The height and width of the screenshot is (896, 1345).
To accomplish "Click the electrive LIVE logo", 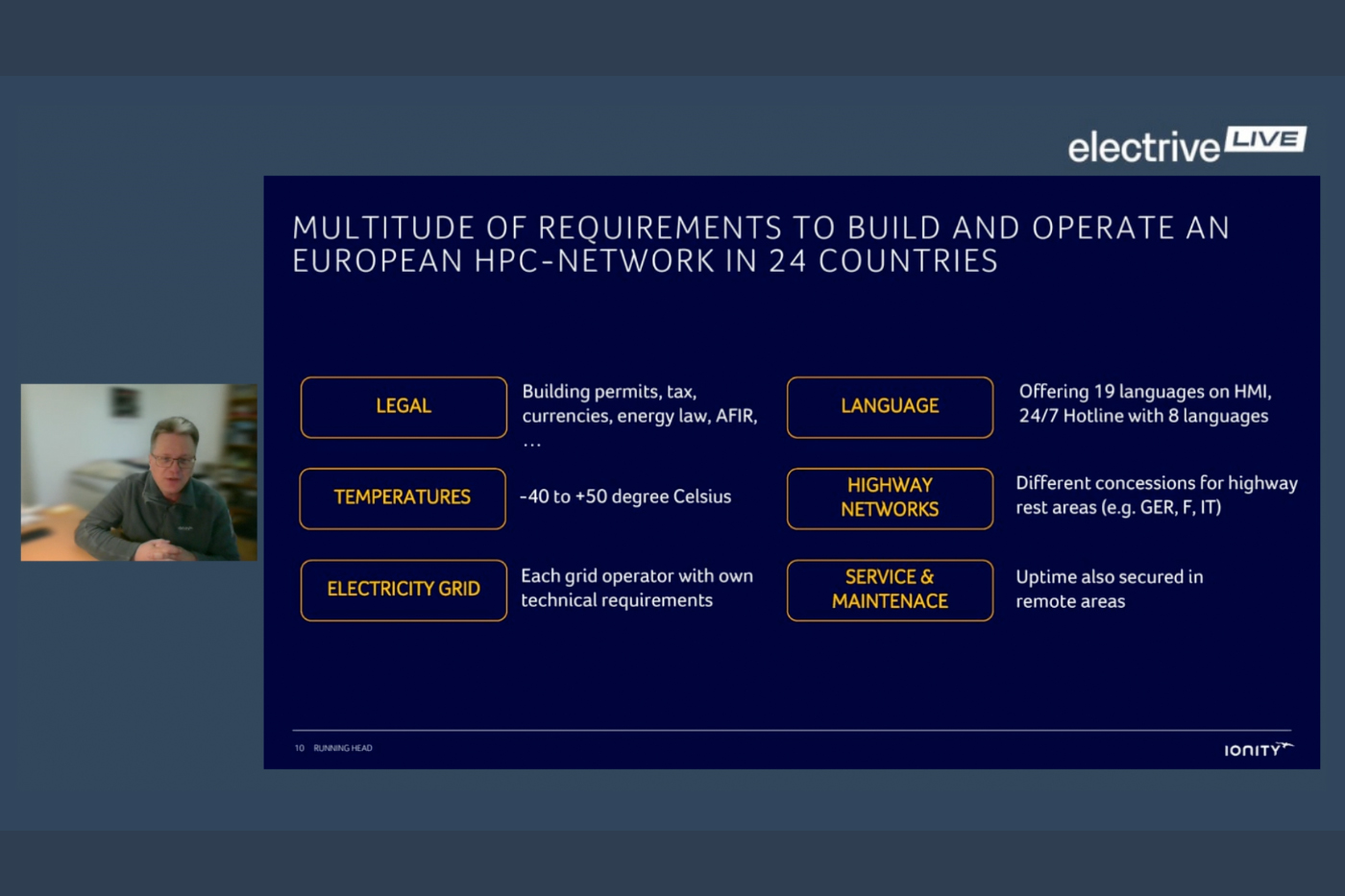I will click(1186, 145).
